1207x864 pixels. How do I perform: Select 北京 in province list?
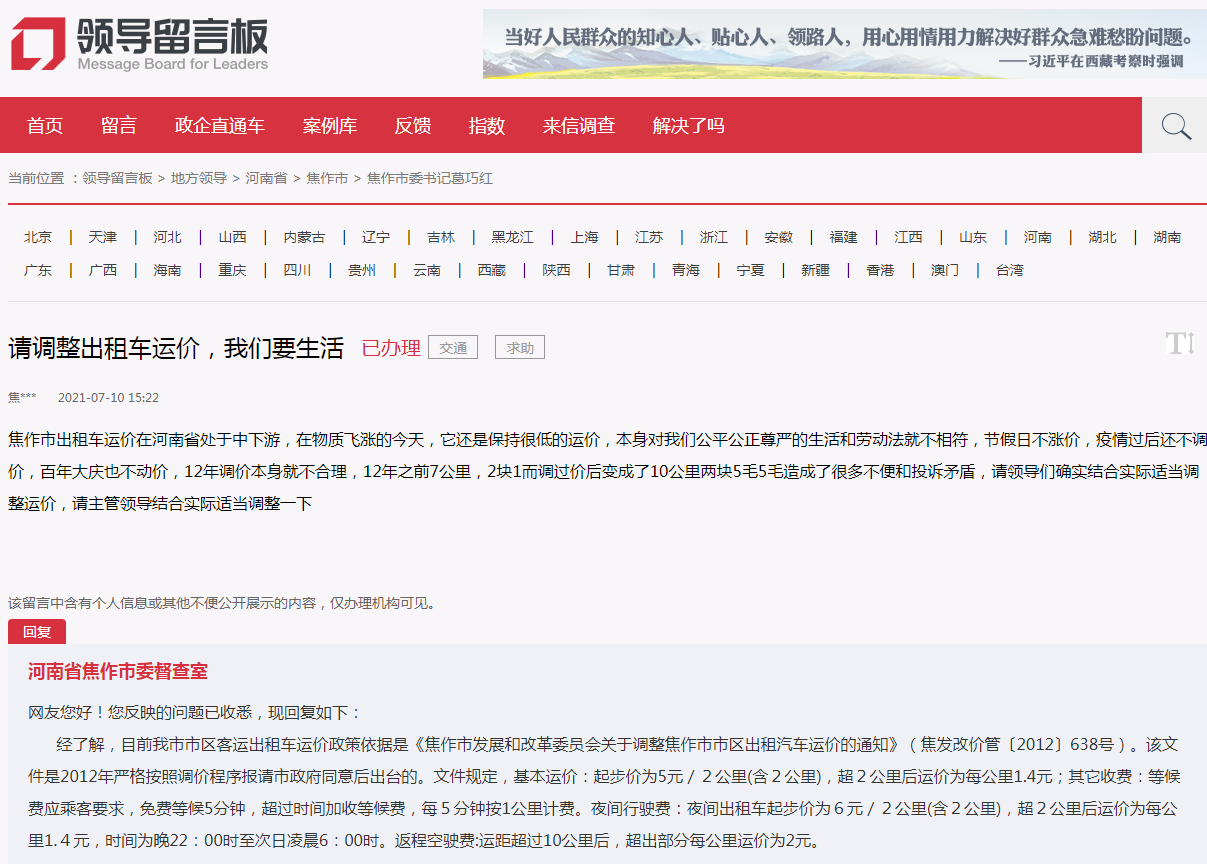click(38, 237)
